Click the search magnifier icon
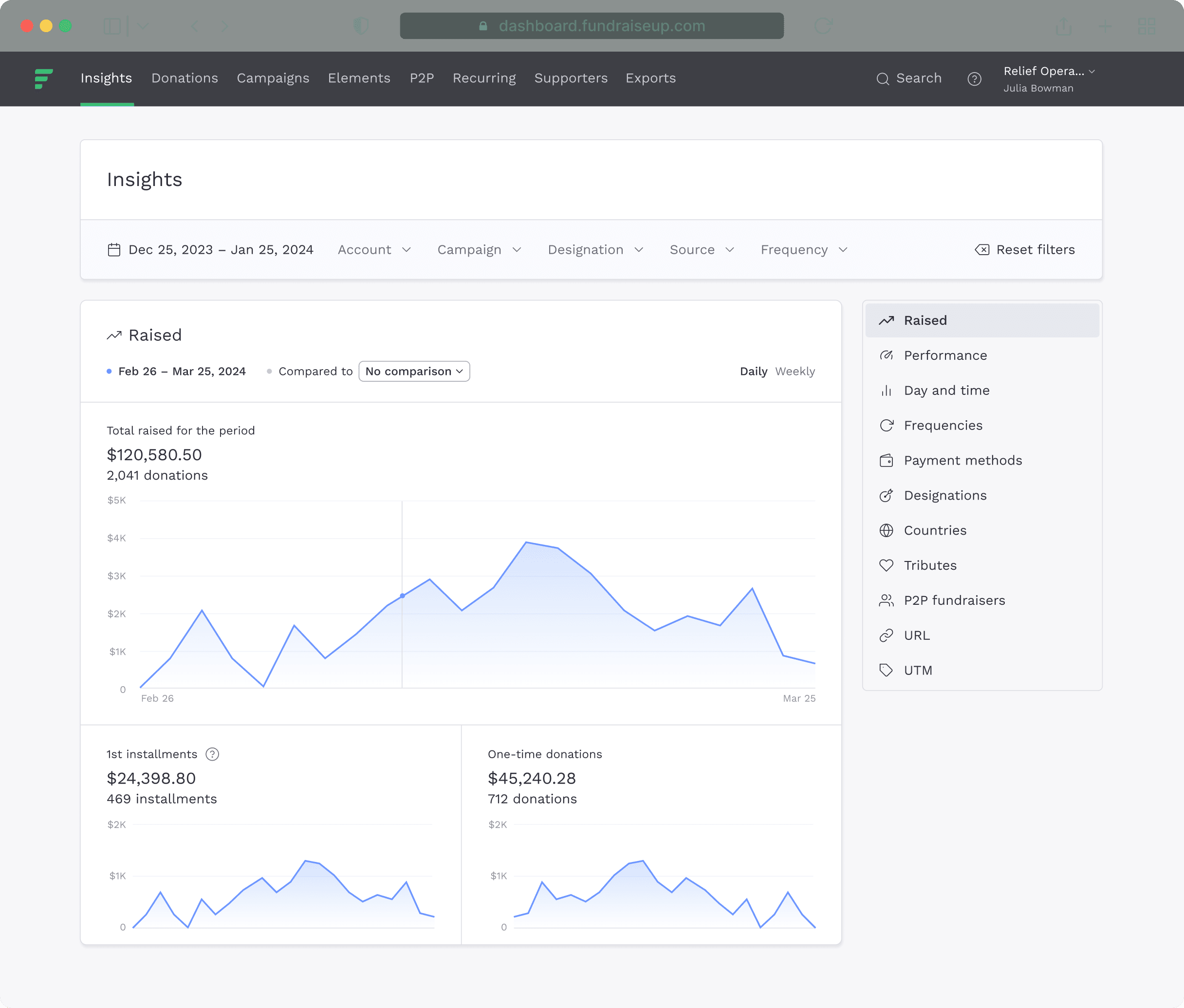This screenshot has width=1184, height=1008. tap(883, 79)
